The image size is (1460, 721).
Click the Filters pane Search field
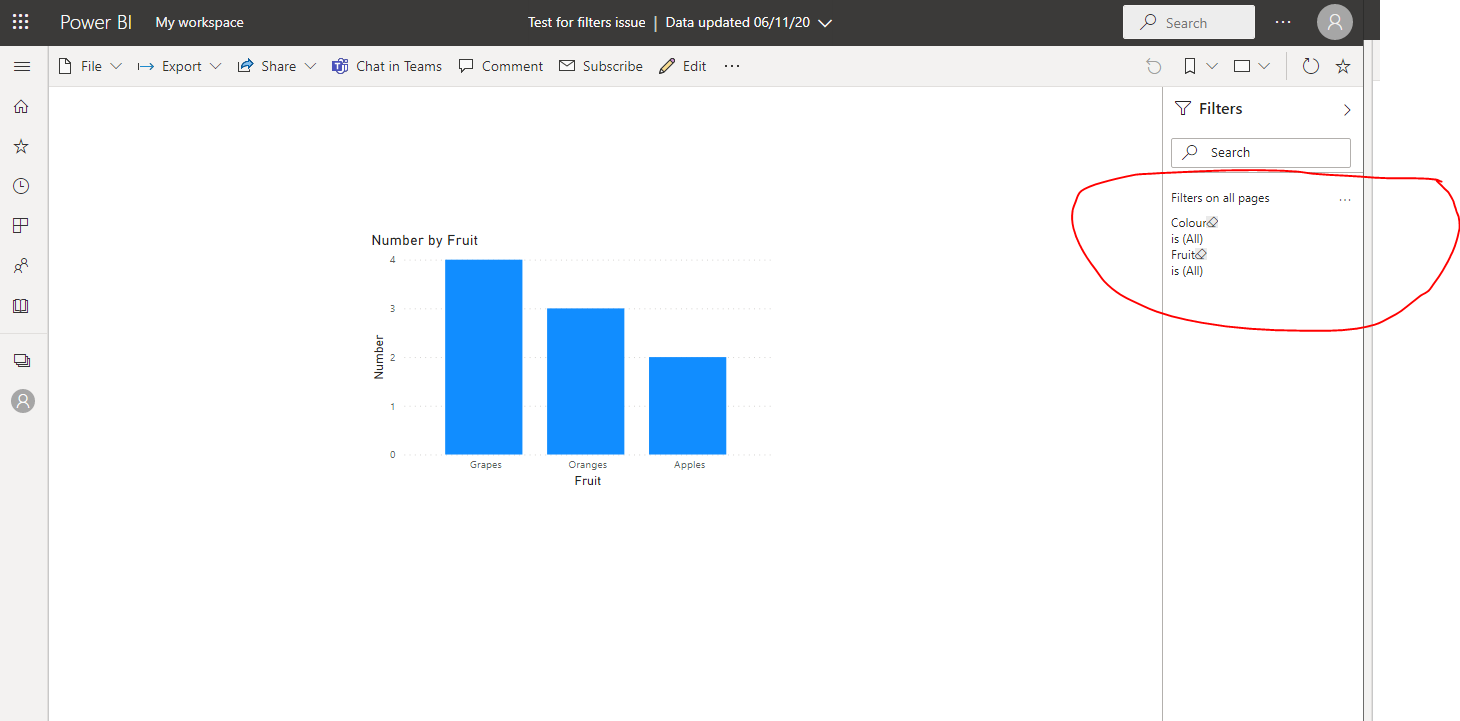click(1261, 152)
